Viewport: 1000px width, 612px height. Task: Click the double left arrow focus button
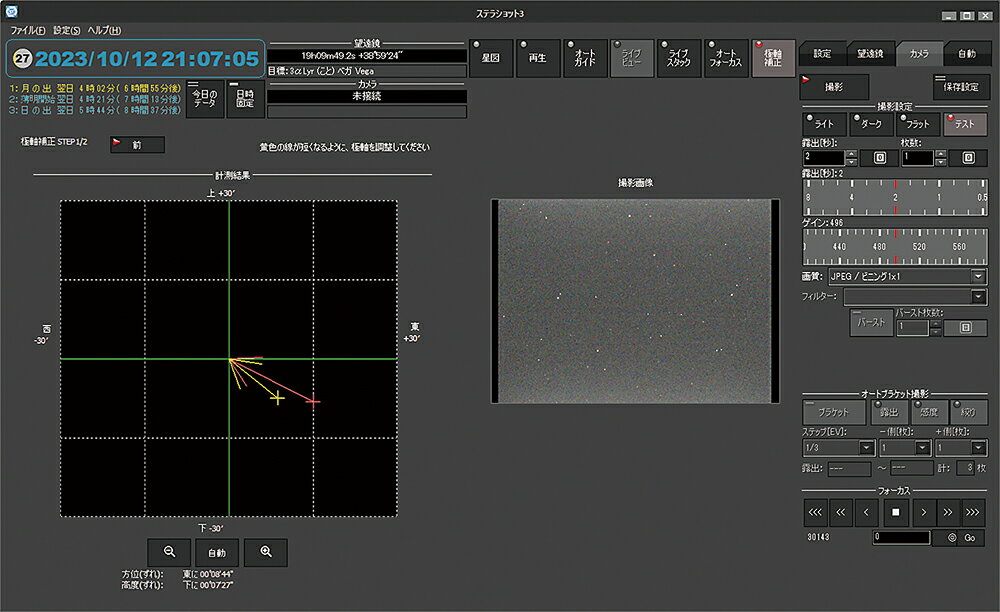tap(842, 513)
